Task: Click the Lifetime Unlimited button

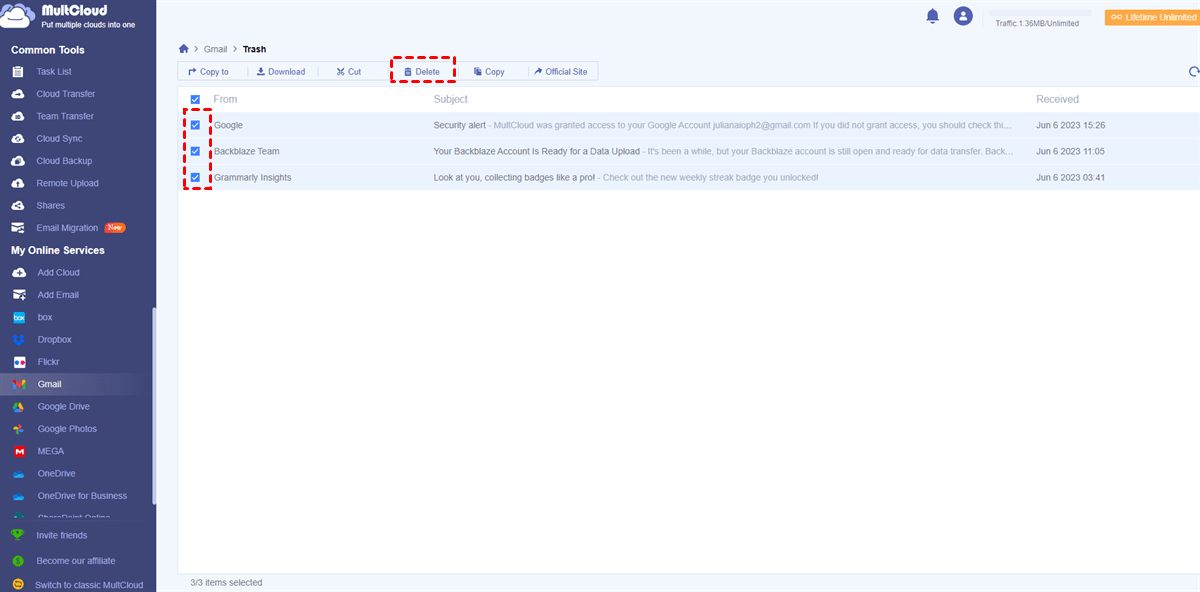Action: click(x=1151, y=17)
